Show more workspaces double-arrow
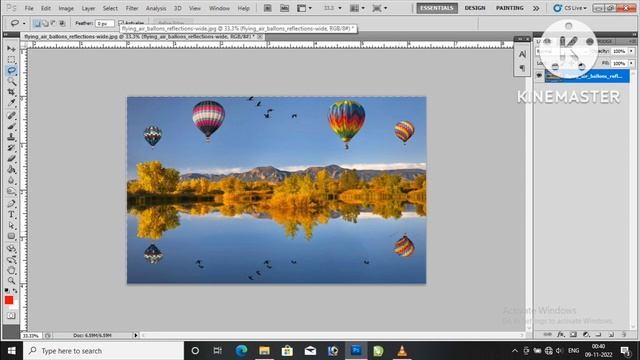Screen dimensions: 640x360 click(536, 8)
